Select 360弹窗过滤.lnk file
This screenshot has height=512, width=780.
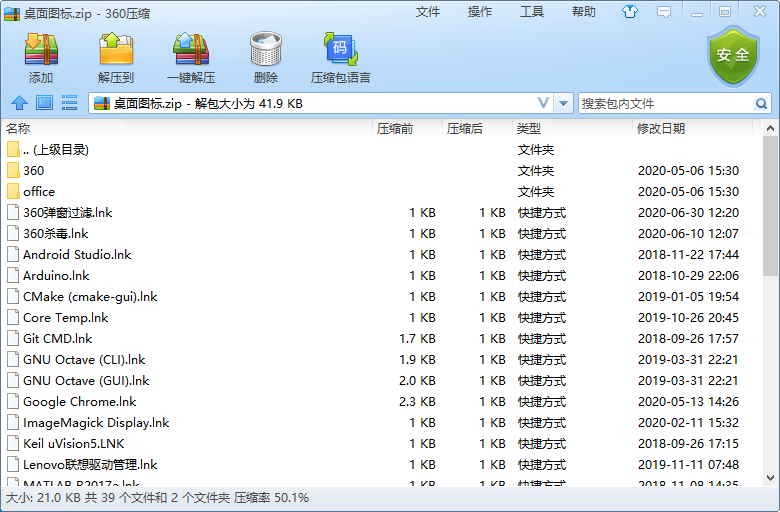tap(68, 212)
